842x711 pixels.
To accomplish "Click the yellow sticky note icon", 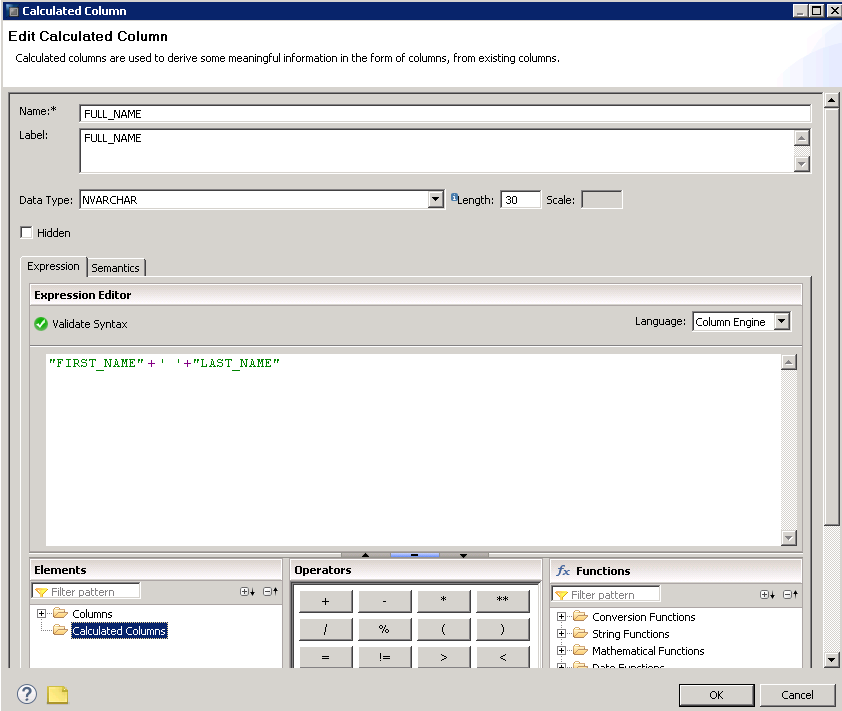I will click(57, 694).
